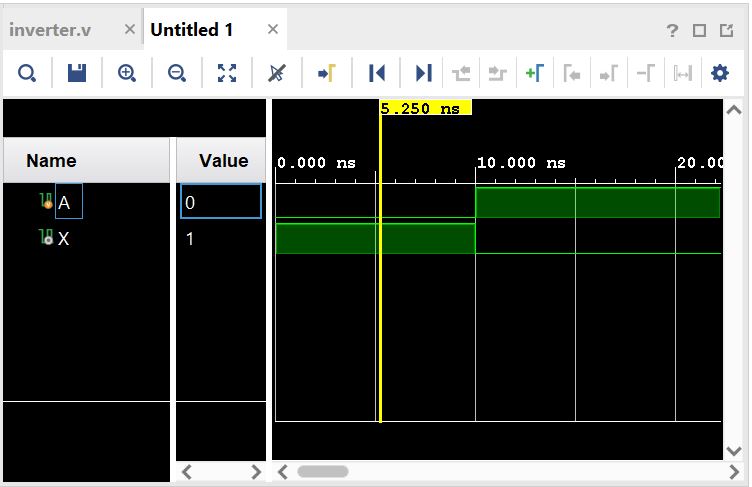Switch to the inverter.v tab
This screenshot has width=752, height=487.
(x=50, y=30)
